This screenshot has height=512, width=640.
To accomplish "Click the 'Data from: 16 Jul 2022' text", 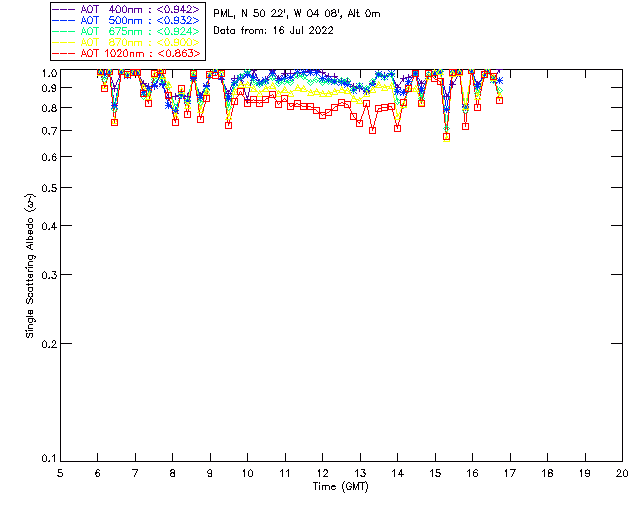I will [x=273, y=31].
